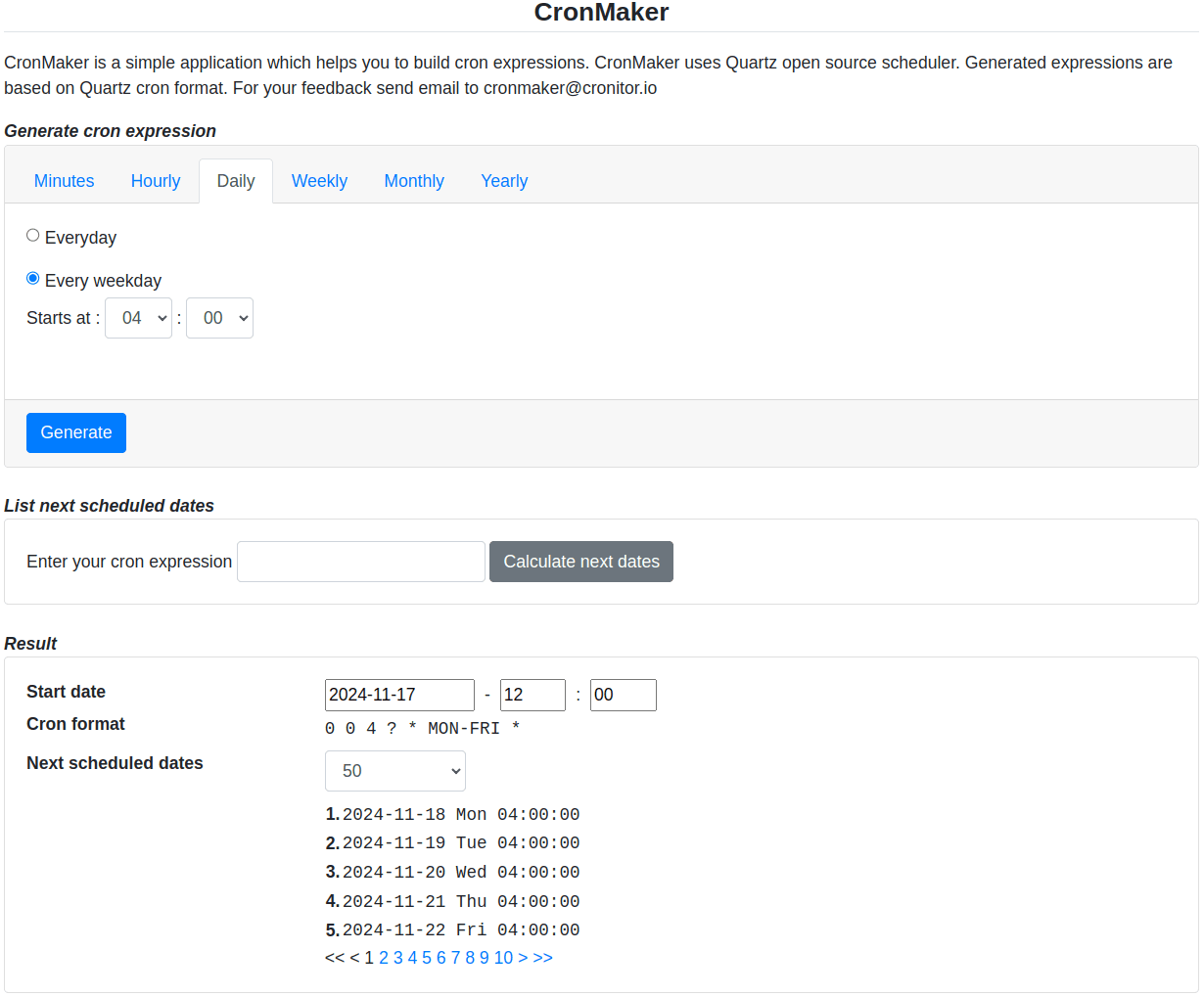
Task: Jump to last page with '>>' link
Action: [543, 958]
